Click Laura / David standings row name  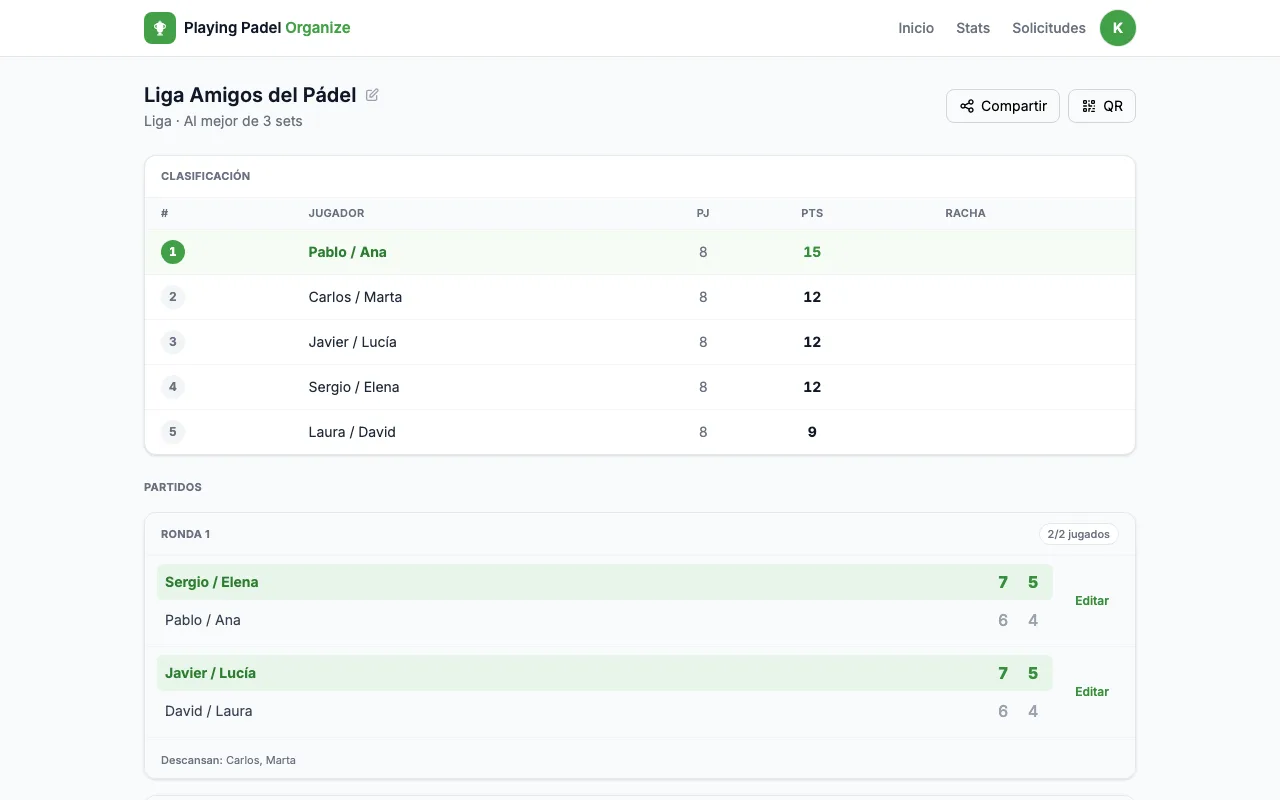pyautogui.click(x=352, y=432)
